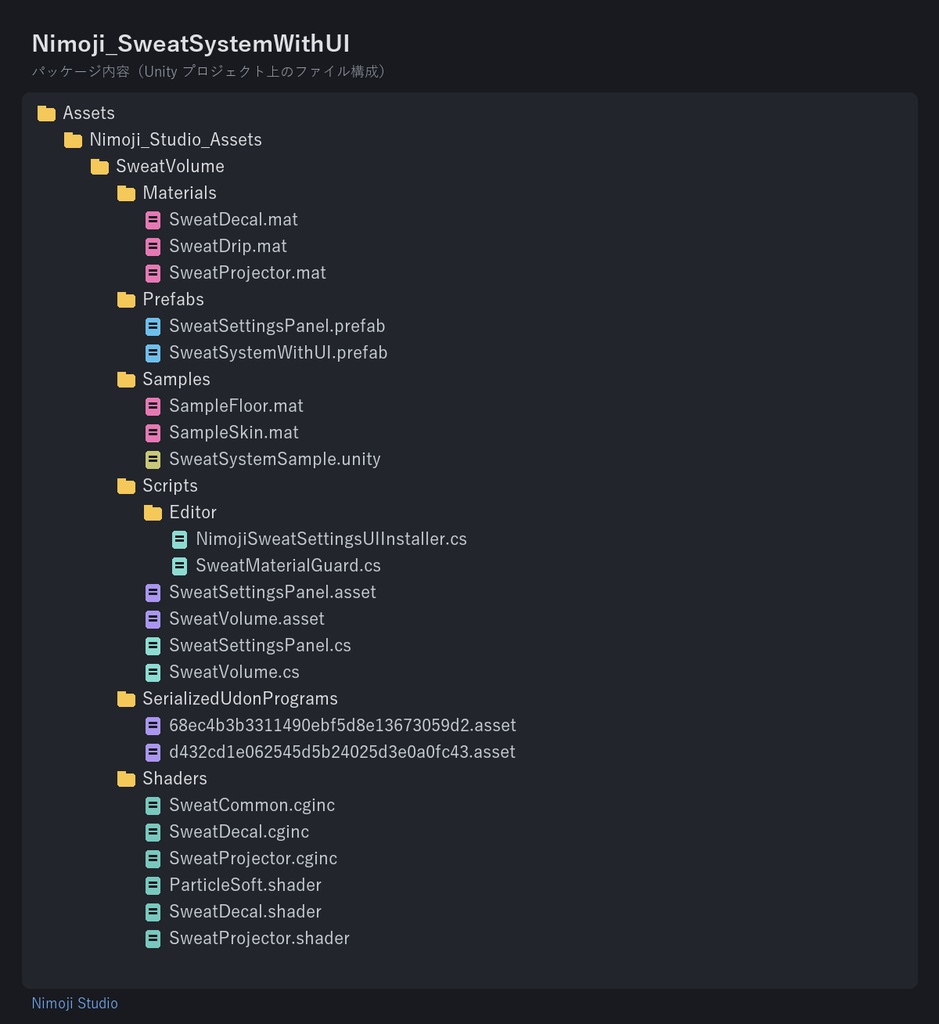Click the icon next to SweatProjector.shader

153,939
